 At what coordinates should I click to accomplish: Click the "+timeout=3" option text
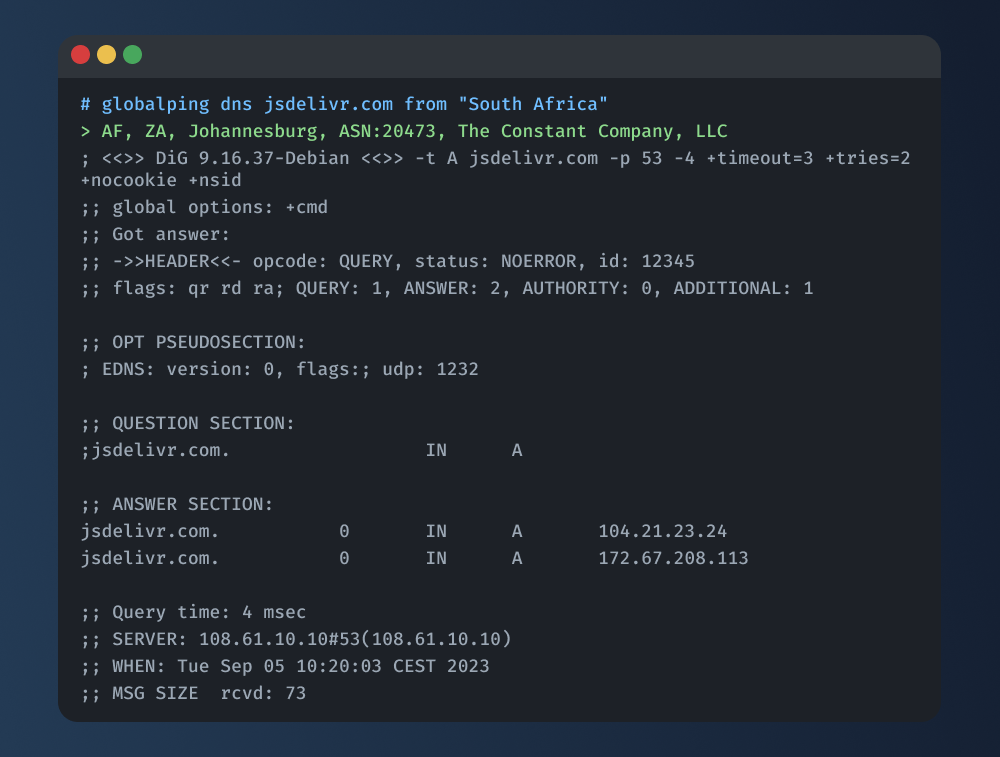pos(760,158)
